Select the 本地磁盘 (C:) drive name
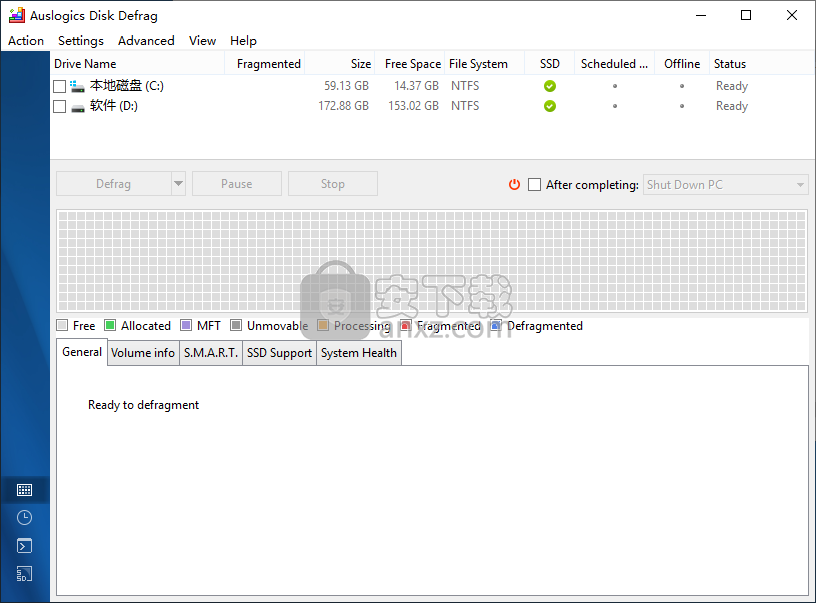 (126, 85)
